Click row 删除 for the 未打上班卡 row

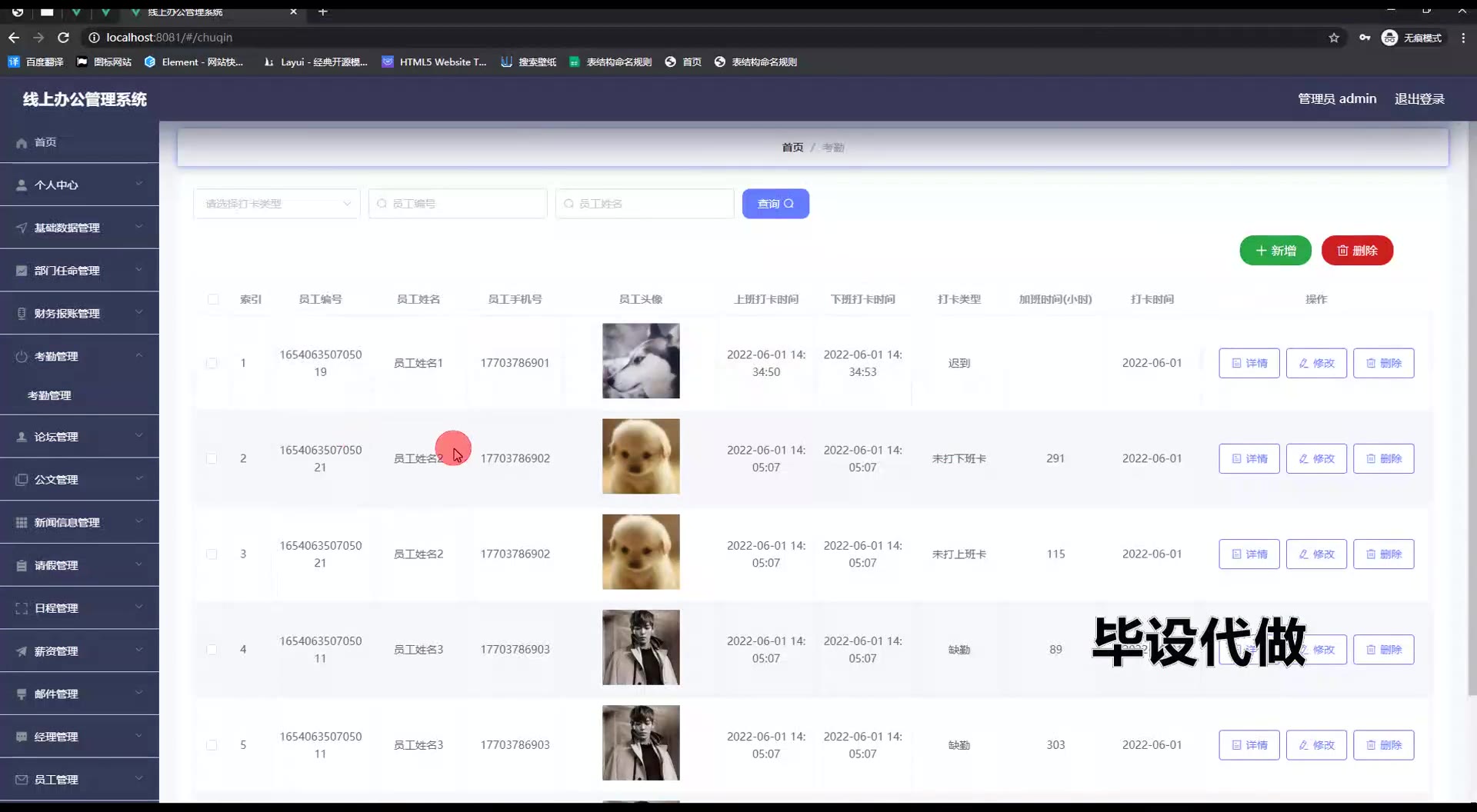[x=1383, y=554]
